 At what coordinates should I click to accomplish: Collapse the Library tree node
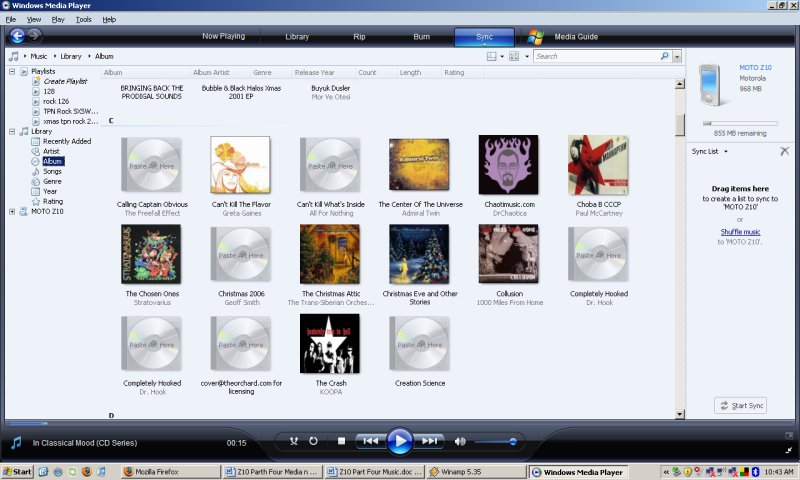[x=12, y=132]
